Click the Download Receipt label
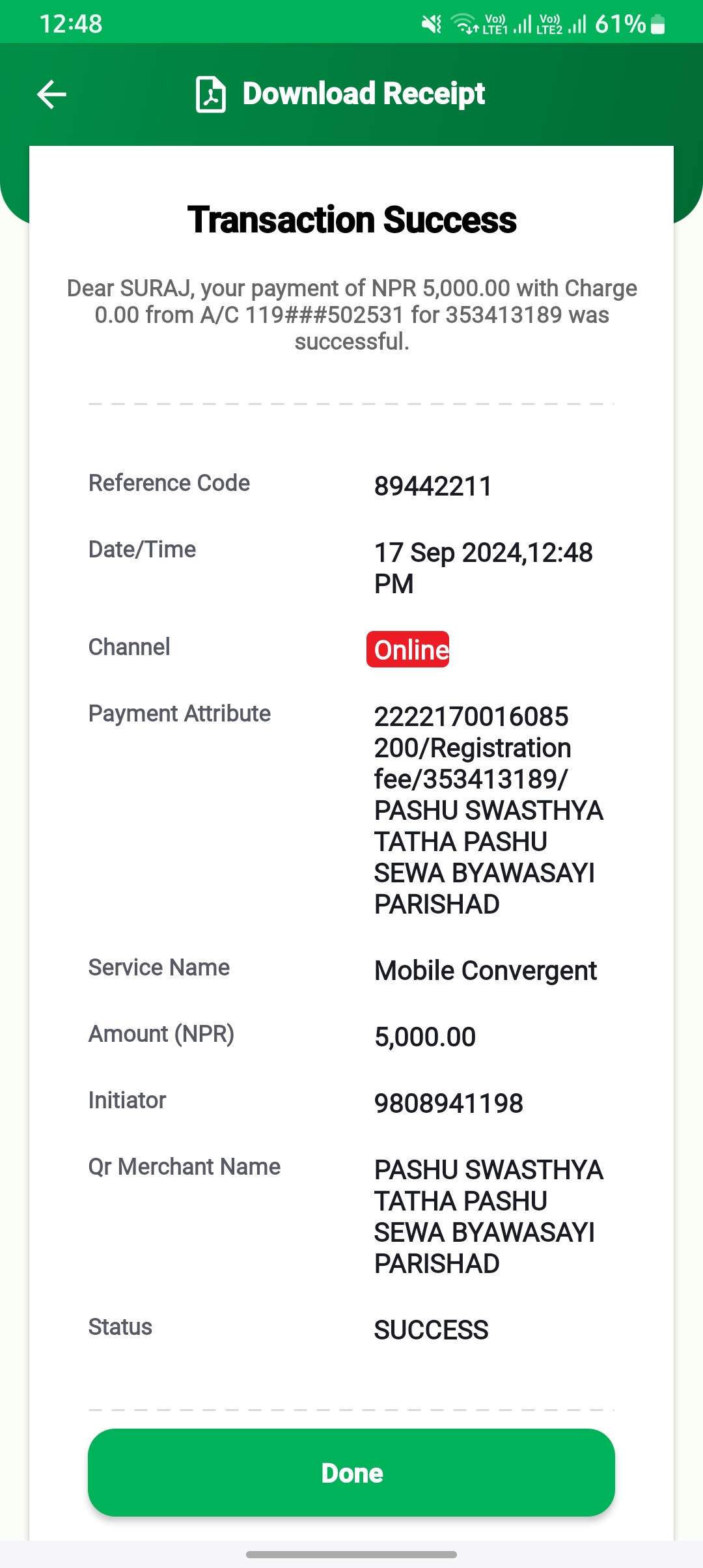The image size is (703, 1568). (x=364, y=94)
